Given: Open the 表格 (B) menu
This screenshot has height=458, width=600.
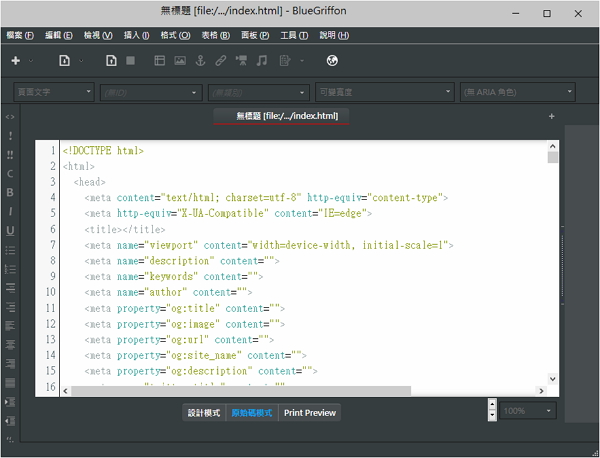Looking at the screenshot, I should pyautogui.click(x=215, y=36).
